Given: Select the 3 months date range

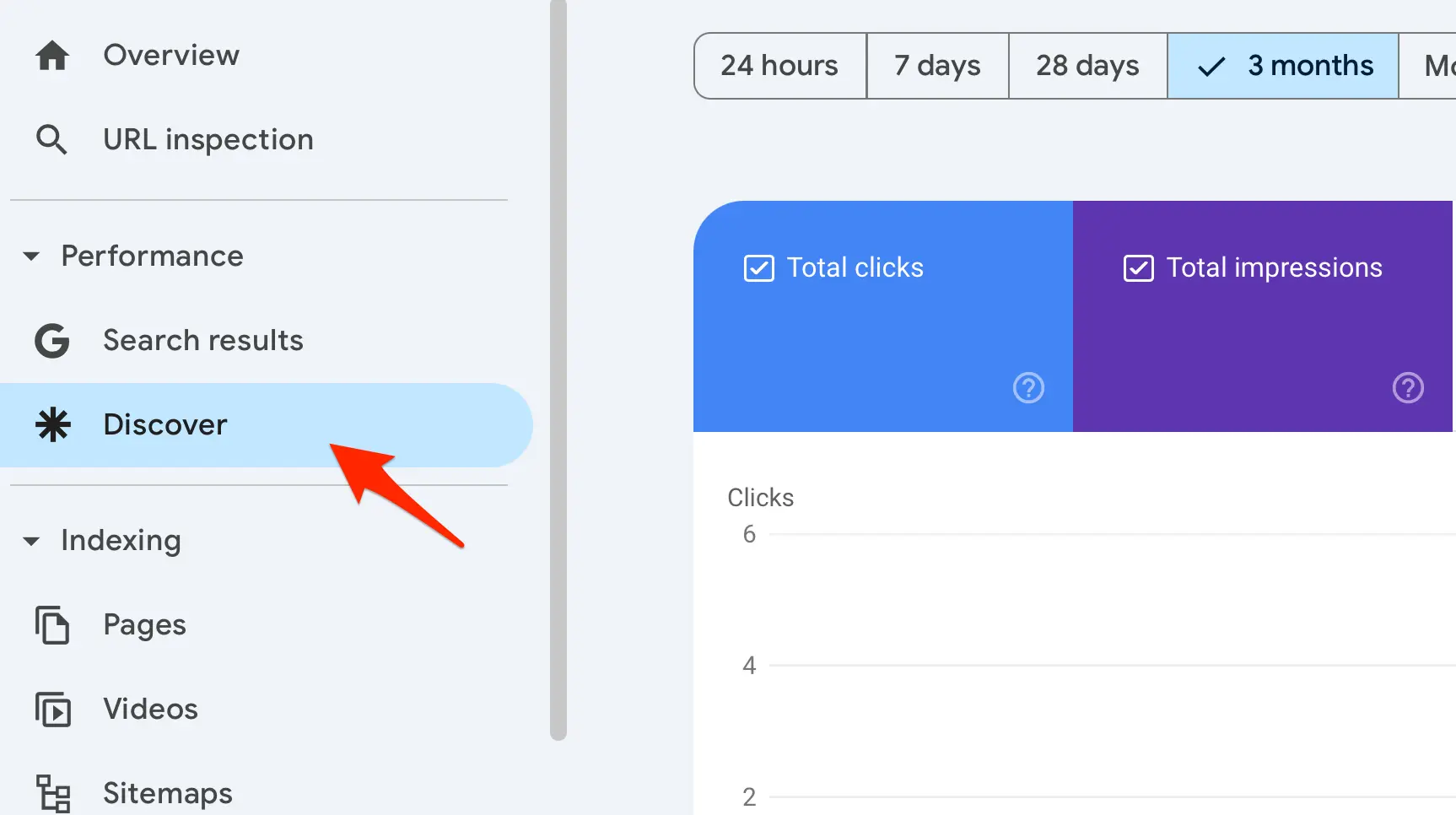Looking at the screenshot, I should click(1283, 66).
